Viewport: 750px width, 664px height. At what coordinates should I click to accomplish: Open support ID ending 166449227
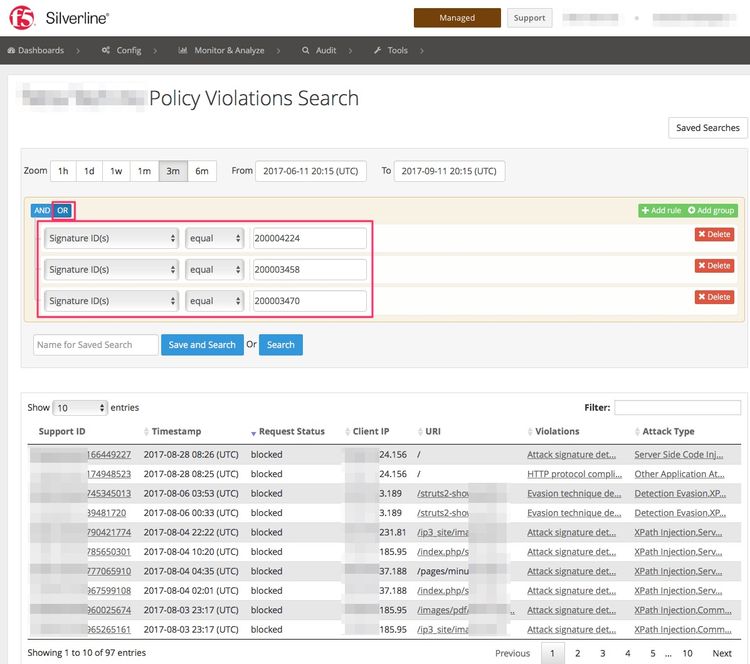coord(109,454)
